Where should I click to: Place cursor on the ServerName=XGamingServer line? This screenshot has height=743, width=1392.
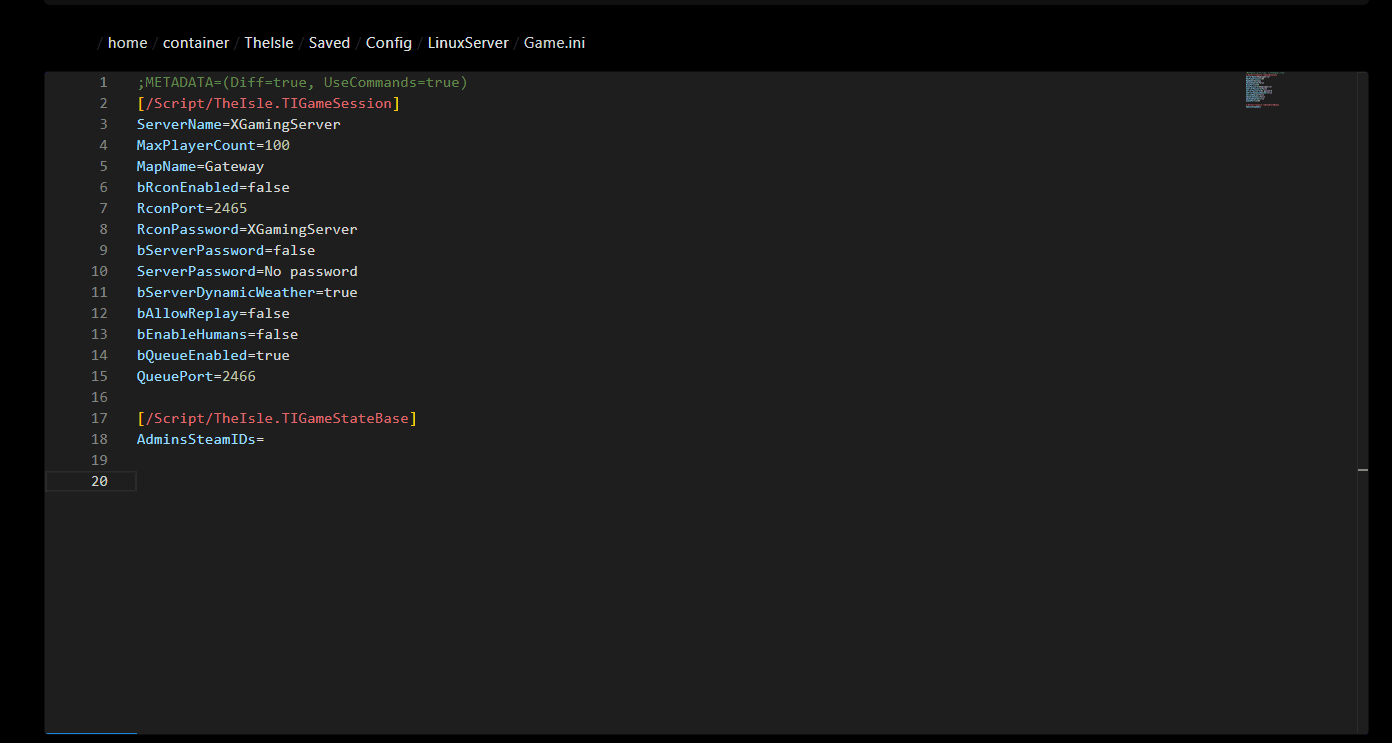click(238, 124)
